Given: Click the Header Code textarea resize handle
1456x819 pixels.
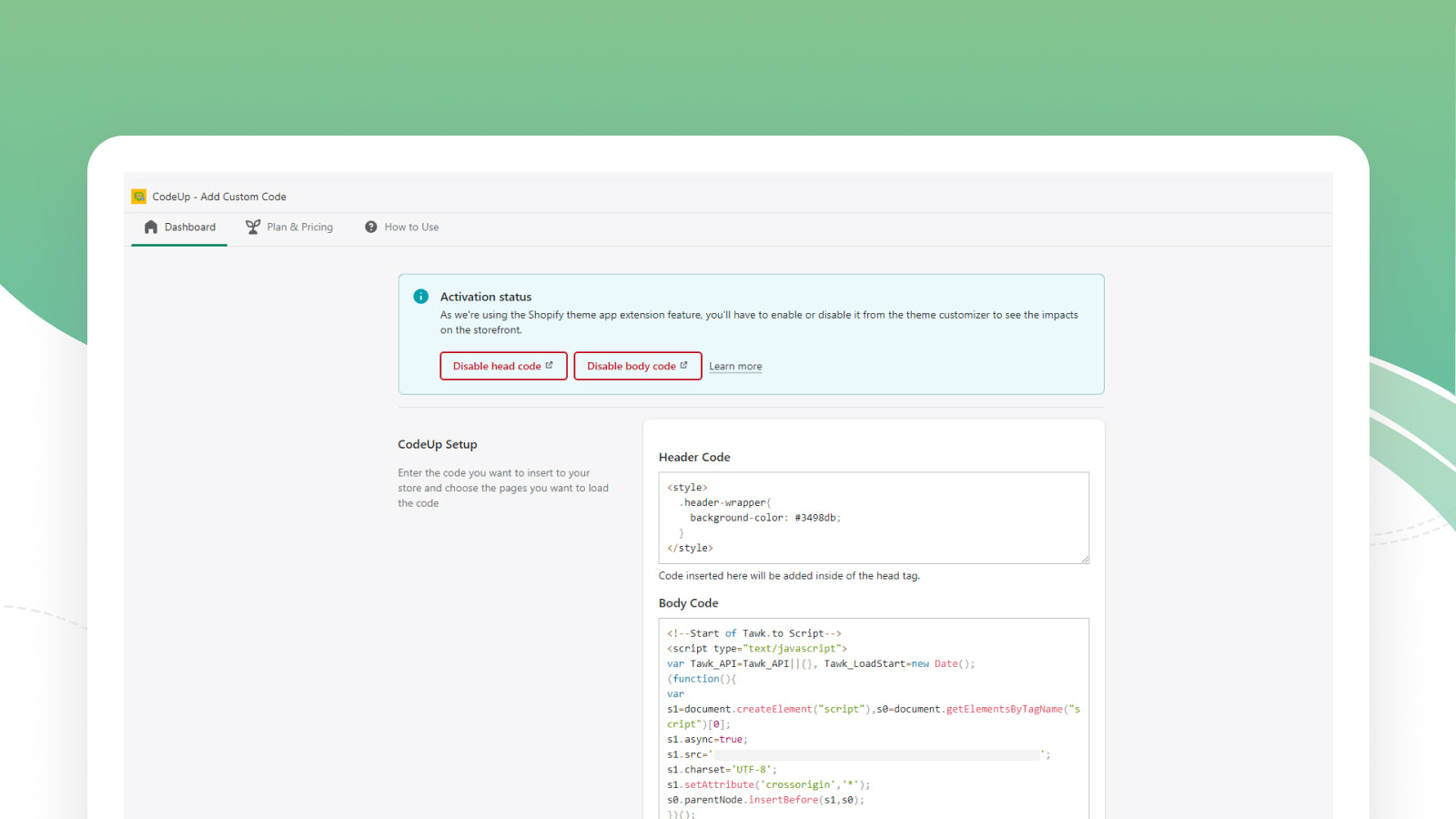Looking at the screenshot, I should pos(1085,560).
